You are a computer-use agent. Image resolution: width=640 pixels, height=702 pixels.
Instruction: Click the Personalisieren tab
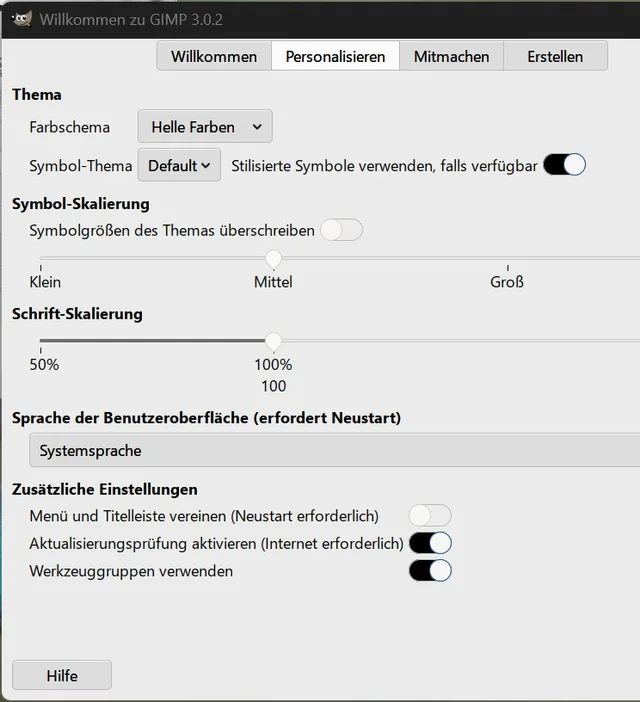coord(335,56)
